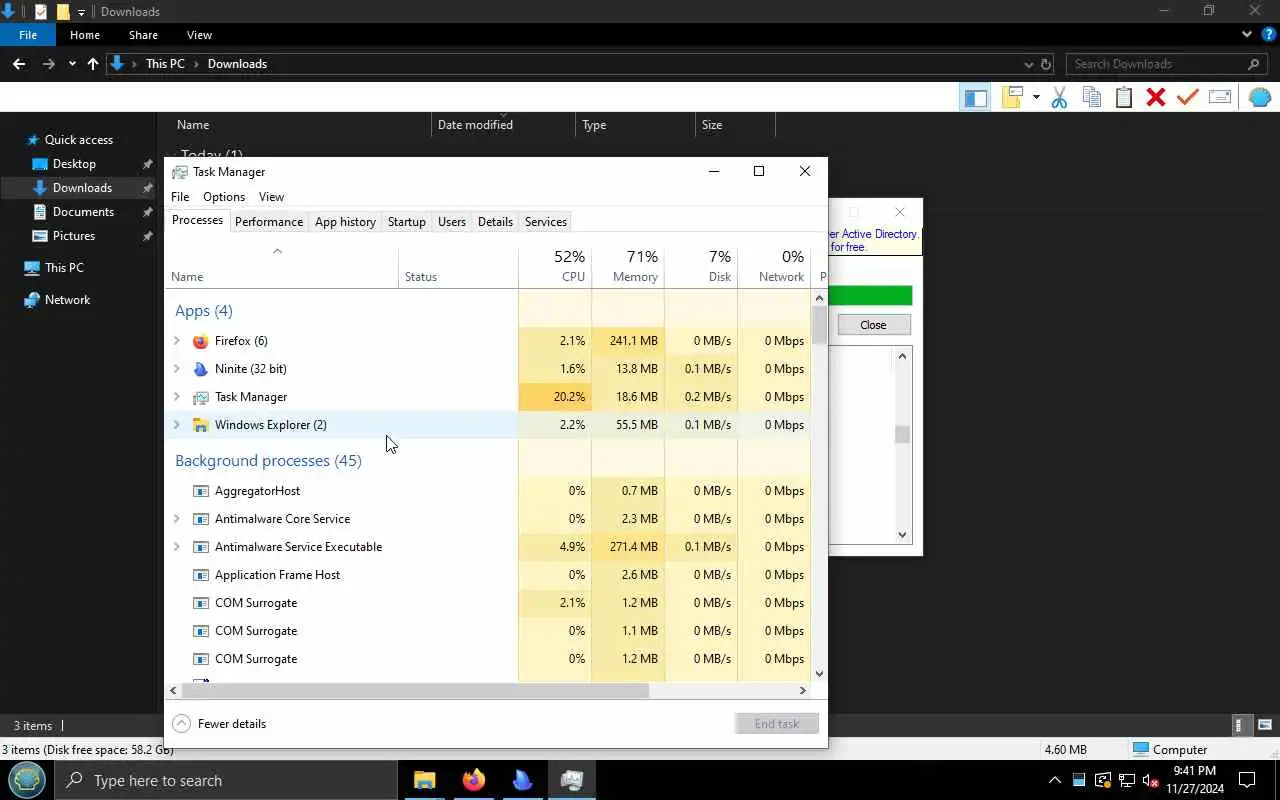Click the Copy icon in Explorer toolbar

[x=1092, y=97]
